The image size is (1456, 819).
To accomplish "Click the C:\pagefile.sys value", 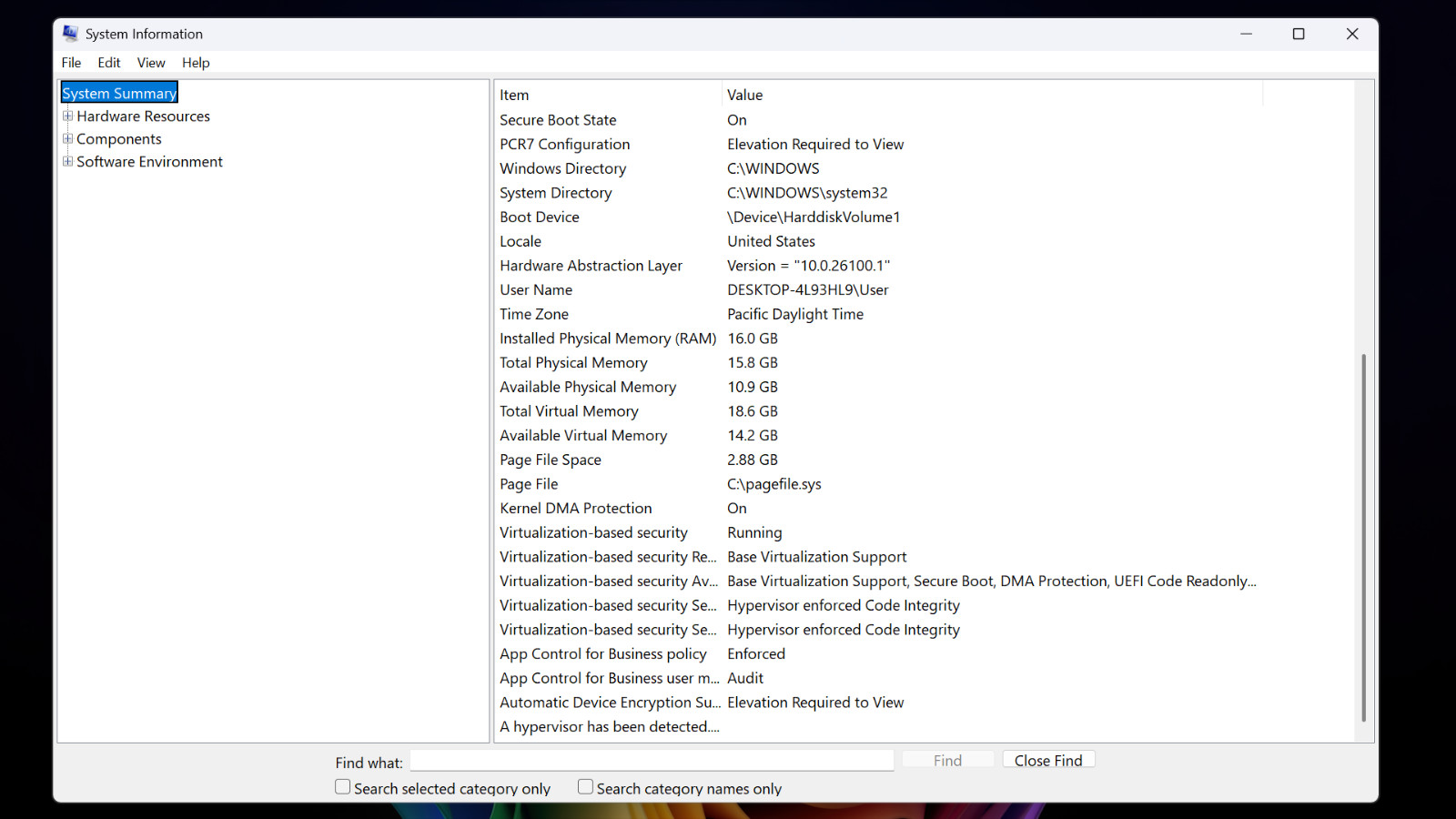I will 773,484.
